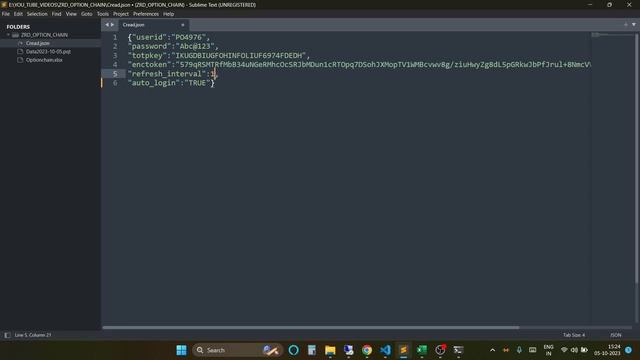Open Visual Studio Code from taskbar
640x360 pixels.
tap(385, 350)
